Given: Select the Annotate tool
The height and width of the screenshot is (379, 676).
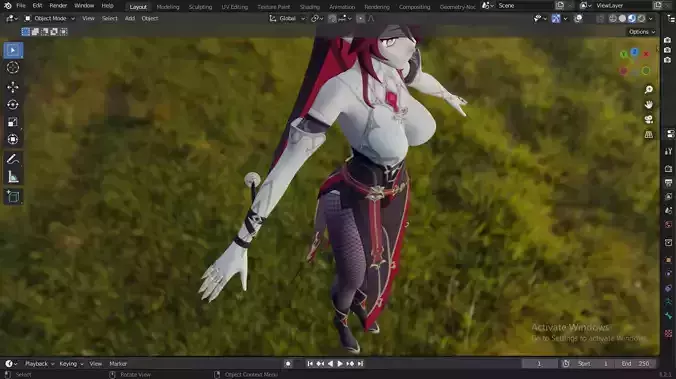Looking at the screenshot, I should click(x=13, y=159).
